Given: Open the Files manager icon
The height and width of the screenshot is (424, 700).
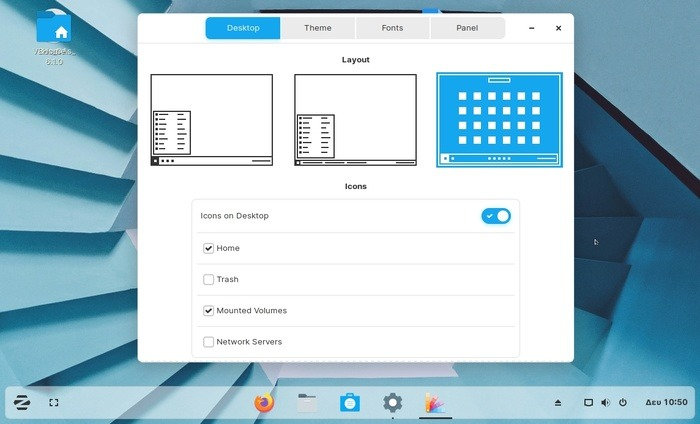Looking at the screenshot, I should (307, 403).
